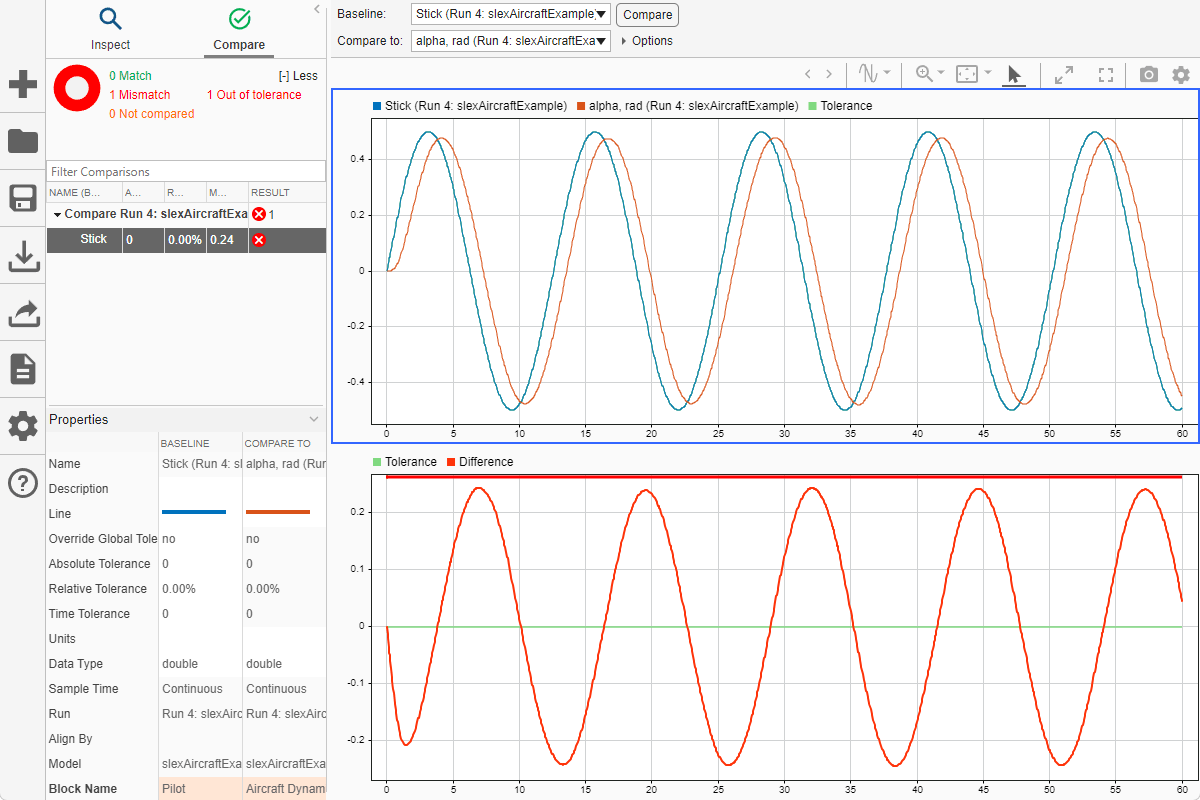Expand the Options section

point(646,41)
